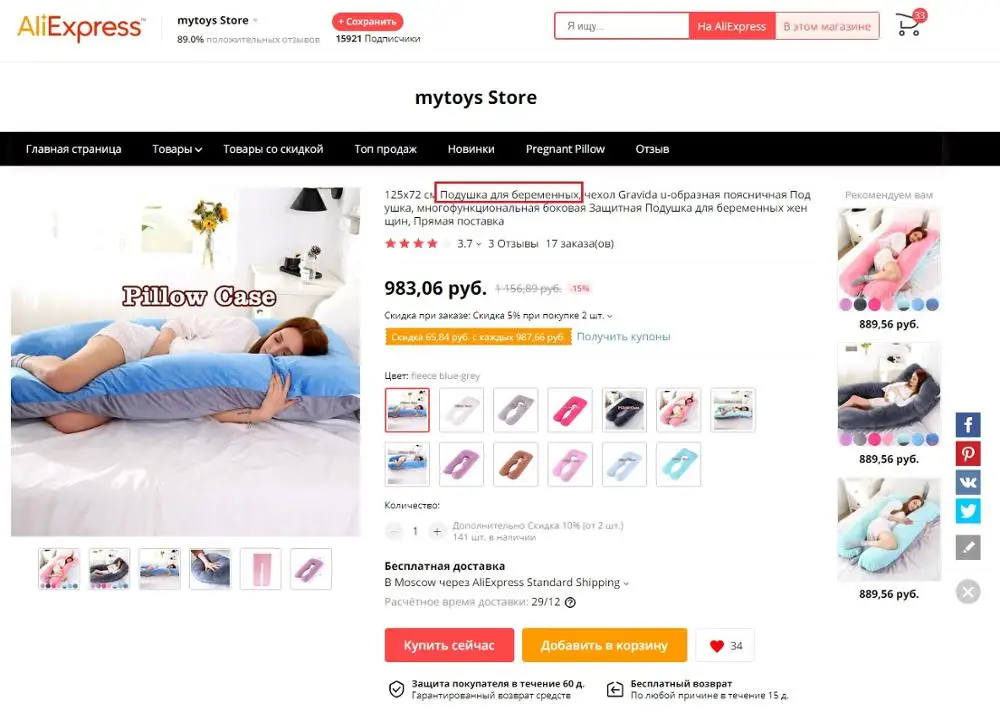
Task: Open the Топ продаж menu item
Action: pyautogui.click(x=385, y=149)
